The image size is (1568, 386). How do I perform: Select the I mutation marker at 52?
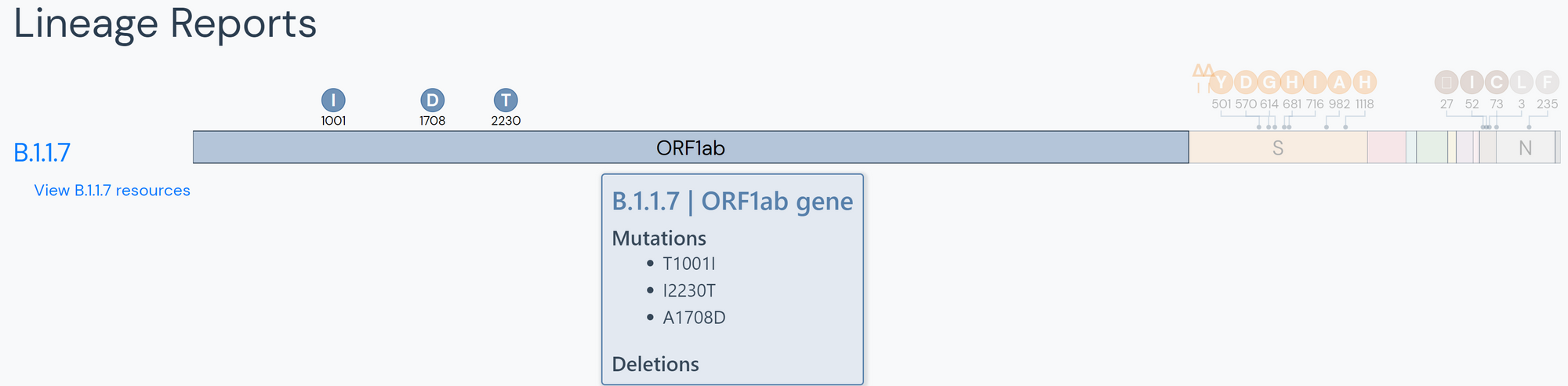point(1472,82)
